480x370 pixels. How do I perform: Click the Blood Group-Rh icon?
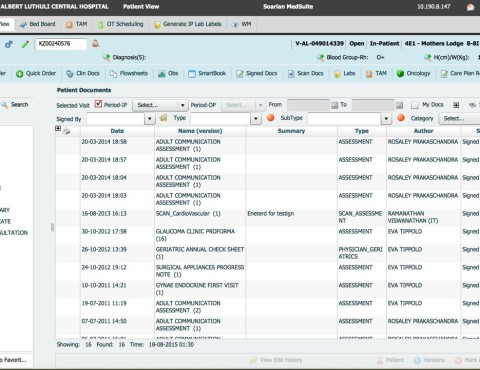click(x=321, y=58)
